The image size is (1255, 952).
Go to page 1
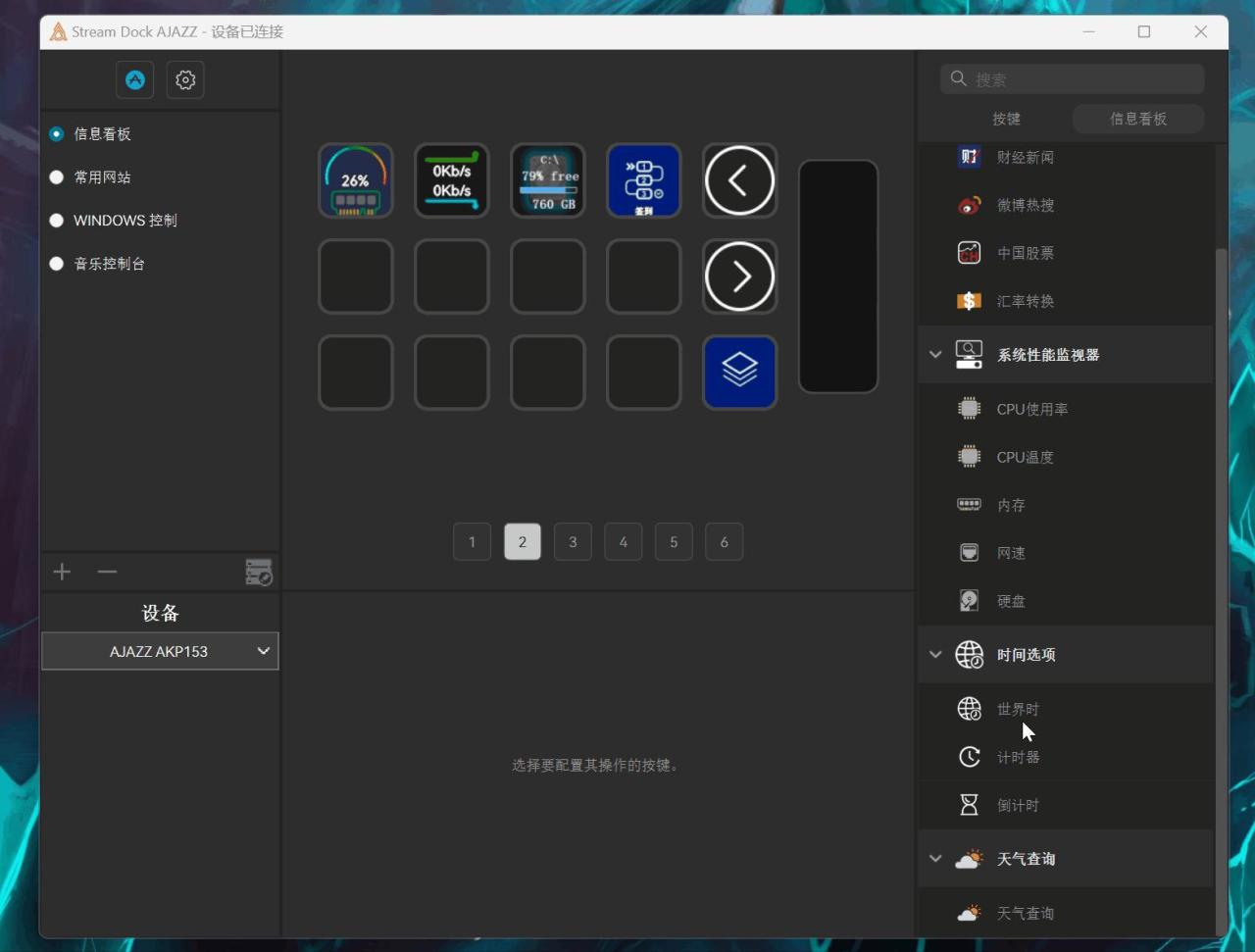(x=472, y=542)
